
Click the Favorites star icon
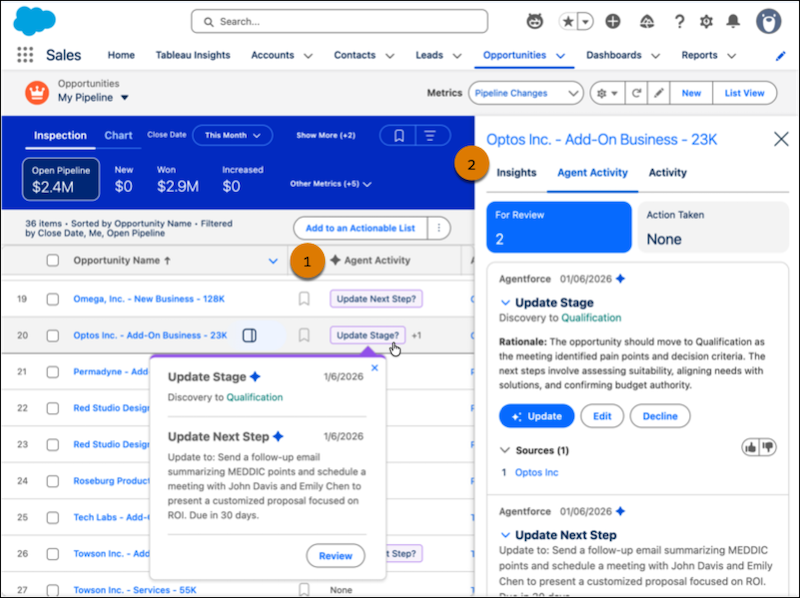point(567,21)
